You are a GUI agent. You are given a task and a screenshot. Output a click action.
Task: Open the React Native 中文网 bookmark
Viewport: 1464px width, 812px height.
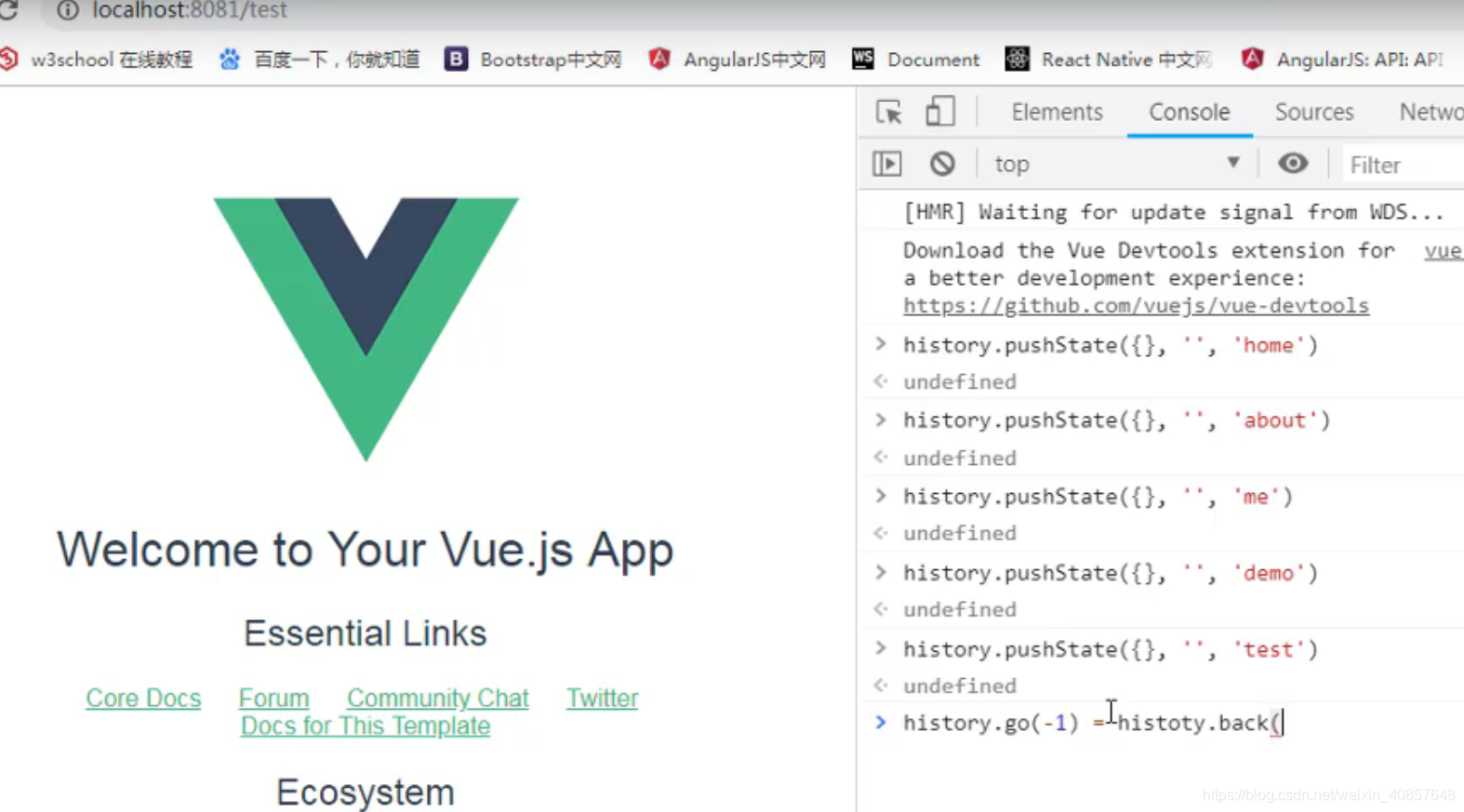point(1109,60)
